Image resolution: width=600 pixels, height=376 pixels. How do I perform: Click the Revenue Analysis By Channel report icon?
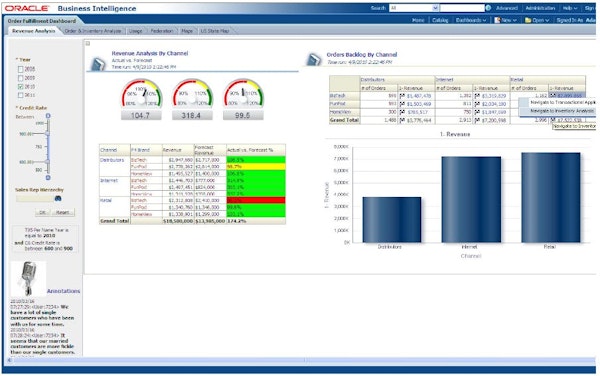(x=98, y=63)
